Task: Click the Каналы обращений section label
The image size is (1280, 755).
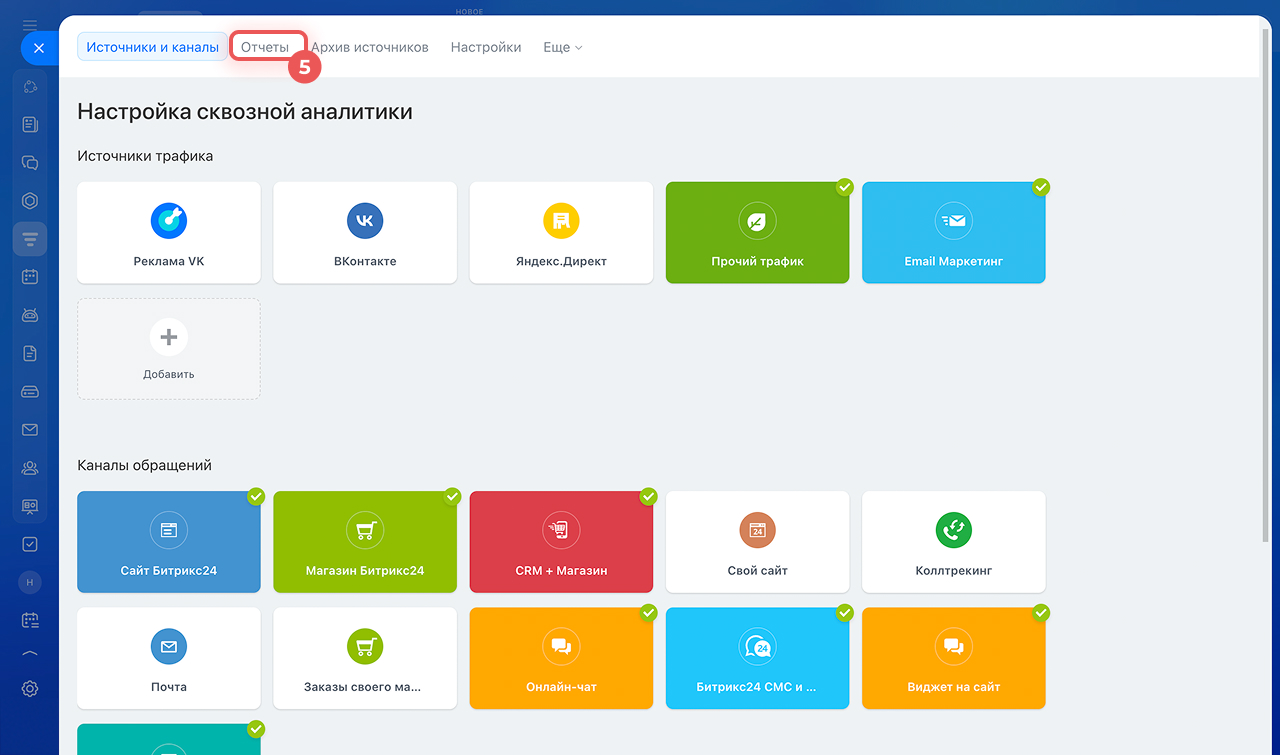Action: click(x=144, y=465)
